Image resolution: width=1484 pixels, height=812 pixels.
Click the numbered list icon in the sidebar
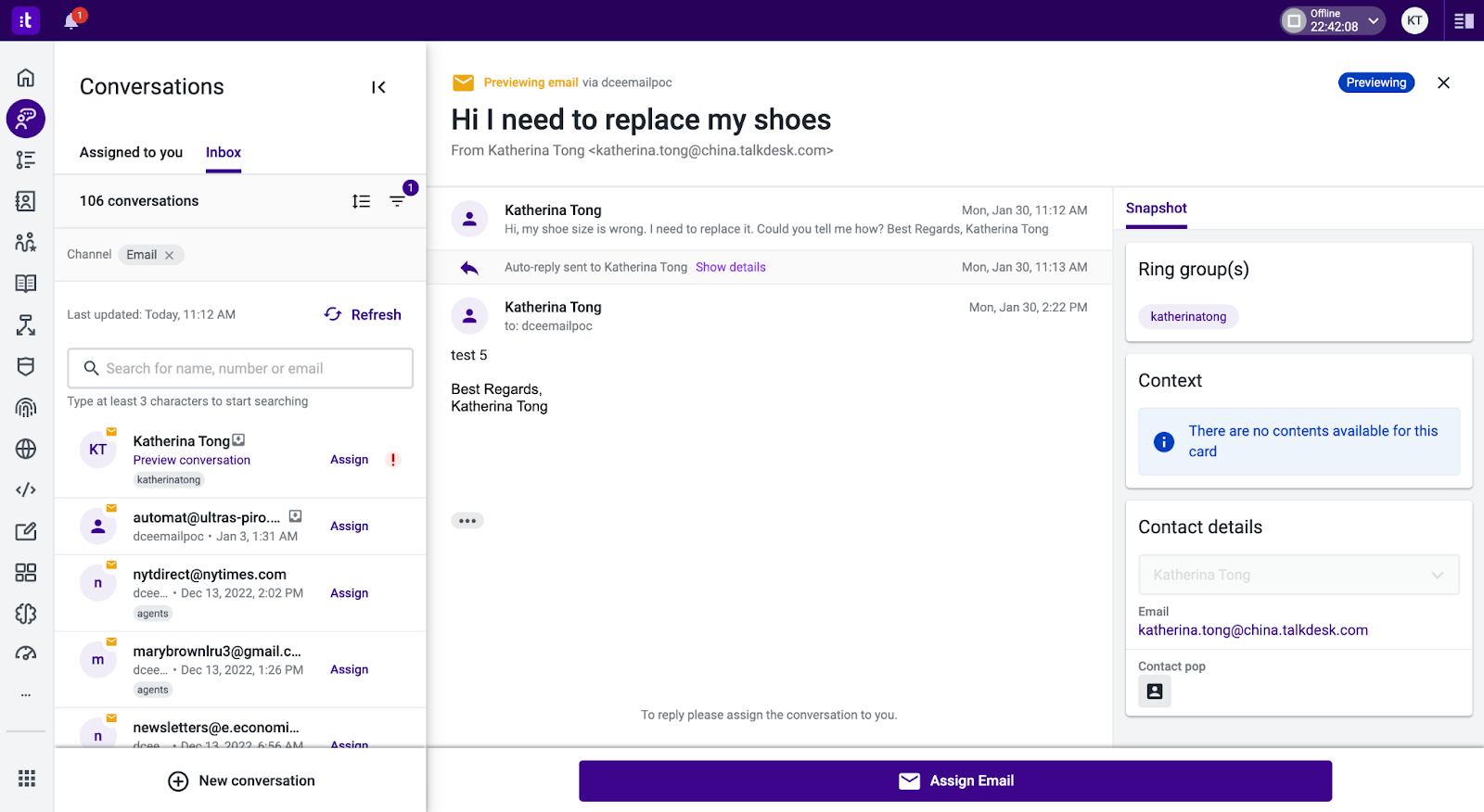pos(26,159)
